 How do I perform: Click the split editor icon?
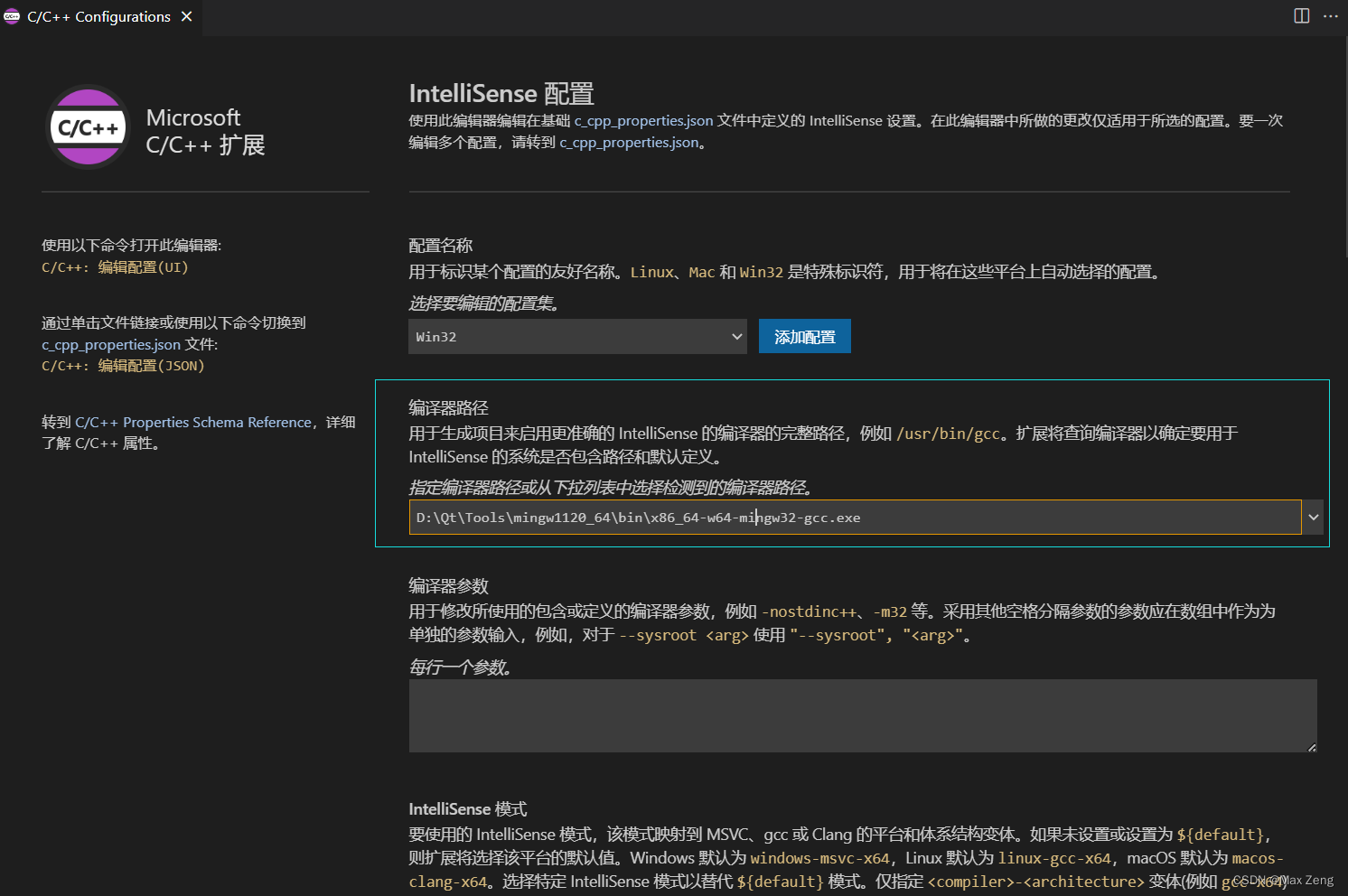coord(1302,16)
